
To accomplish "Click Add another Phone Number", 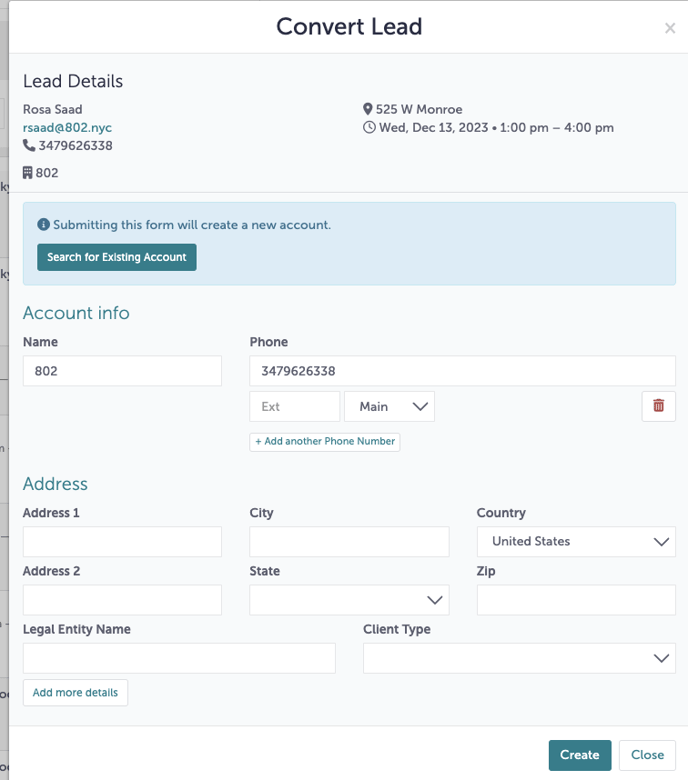I will tap(325, 441).
